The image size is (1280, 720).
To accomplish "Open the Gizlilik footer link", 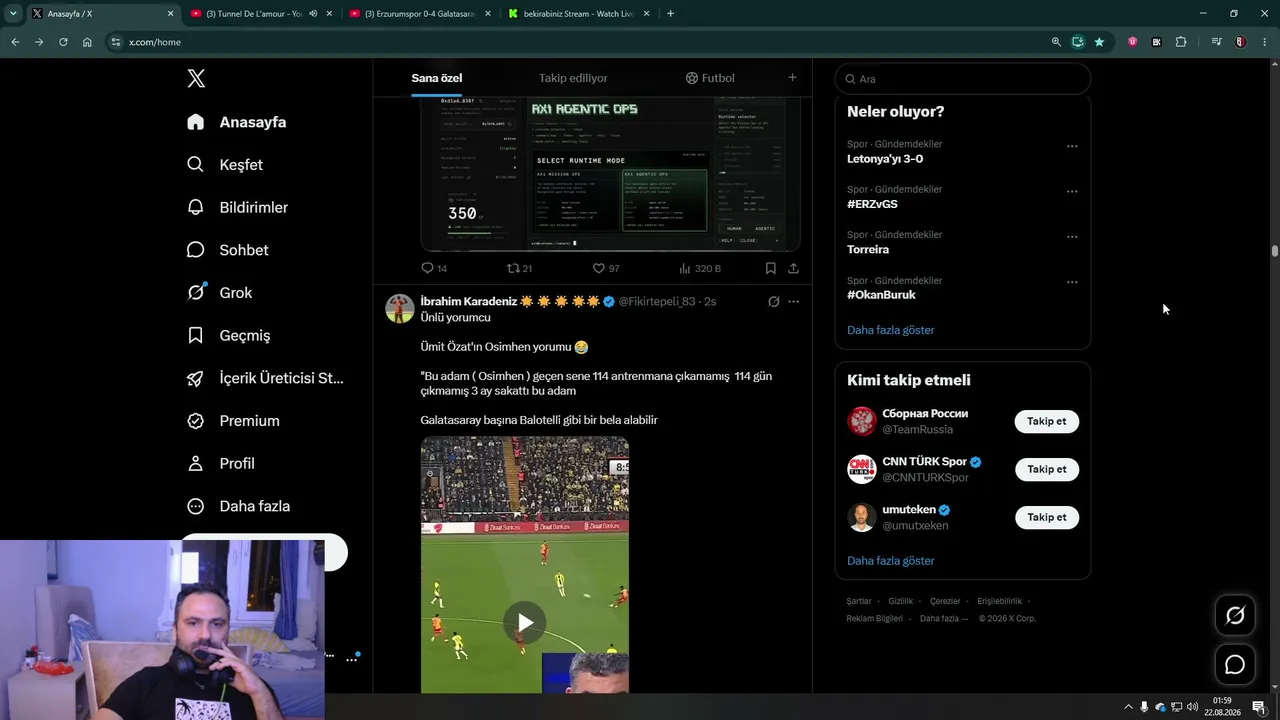I will pos(901,601).
